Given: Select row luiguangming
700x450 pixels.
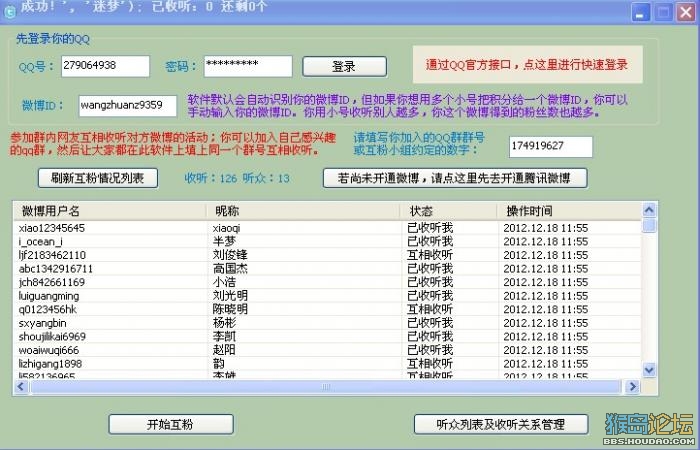Looking at the screenshot, I should [x=327, y=296].
